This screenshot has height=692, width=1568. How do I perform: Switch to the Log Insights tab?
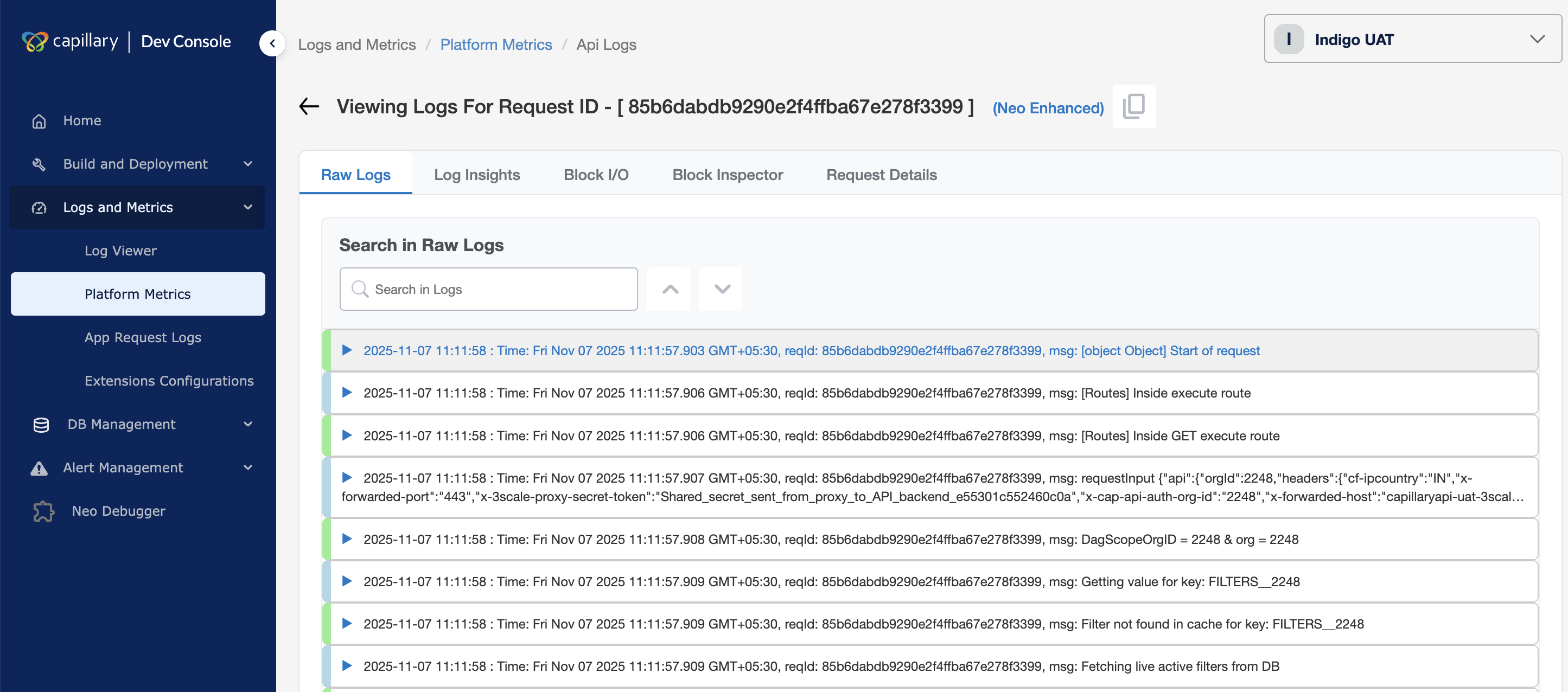(476, 175)
